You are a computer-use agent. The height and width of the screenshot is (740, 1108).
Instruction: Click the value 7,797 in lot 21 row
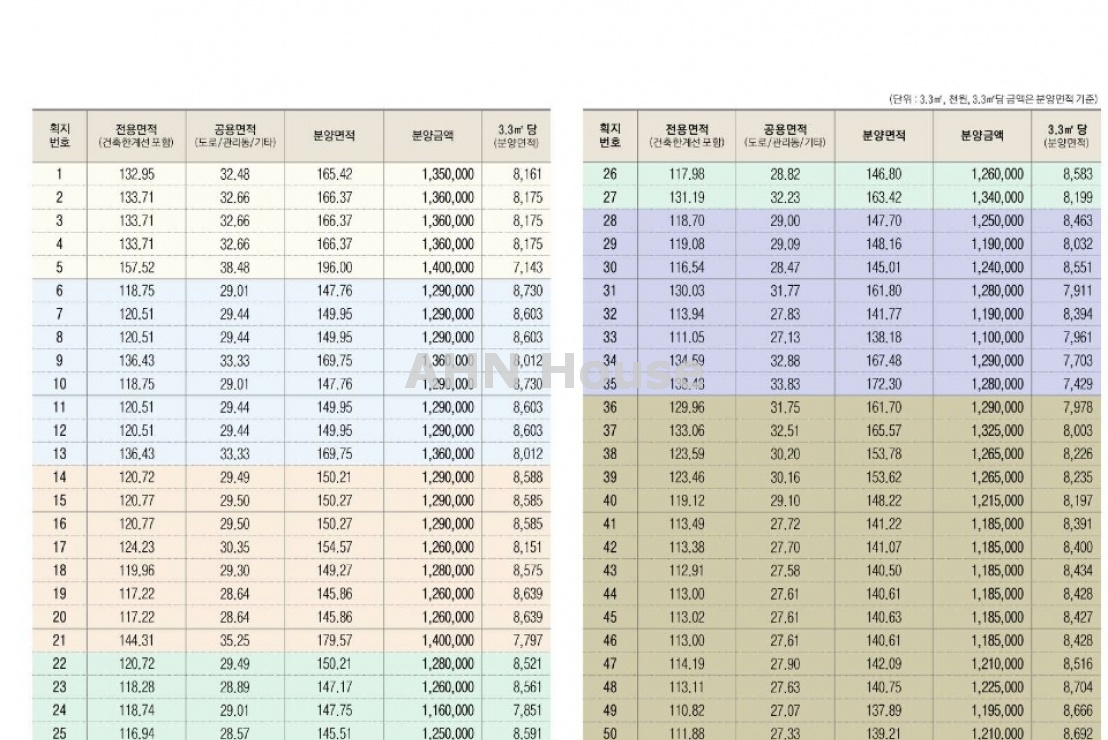pyautogui.click(x=527, y=640)
